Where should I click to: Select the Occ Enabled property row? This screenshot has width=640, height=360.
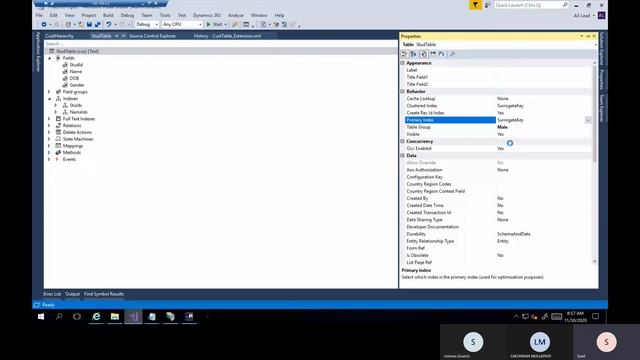coord(498,149)
